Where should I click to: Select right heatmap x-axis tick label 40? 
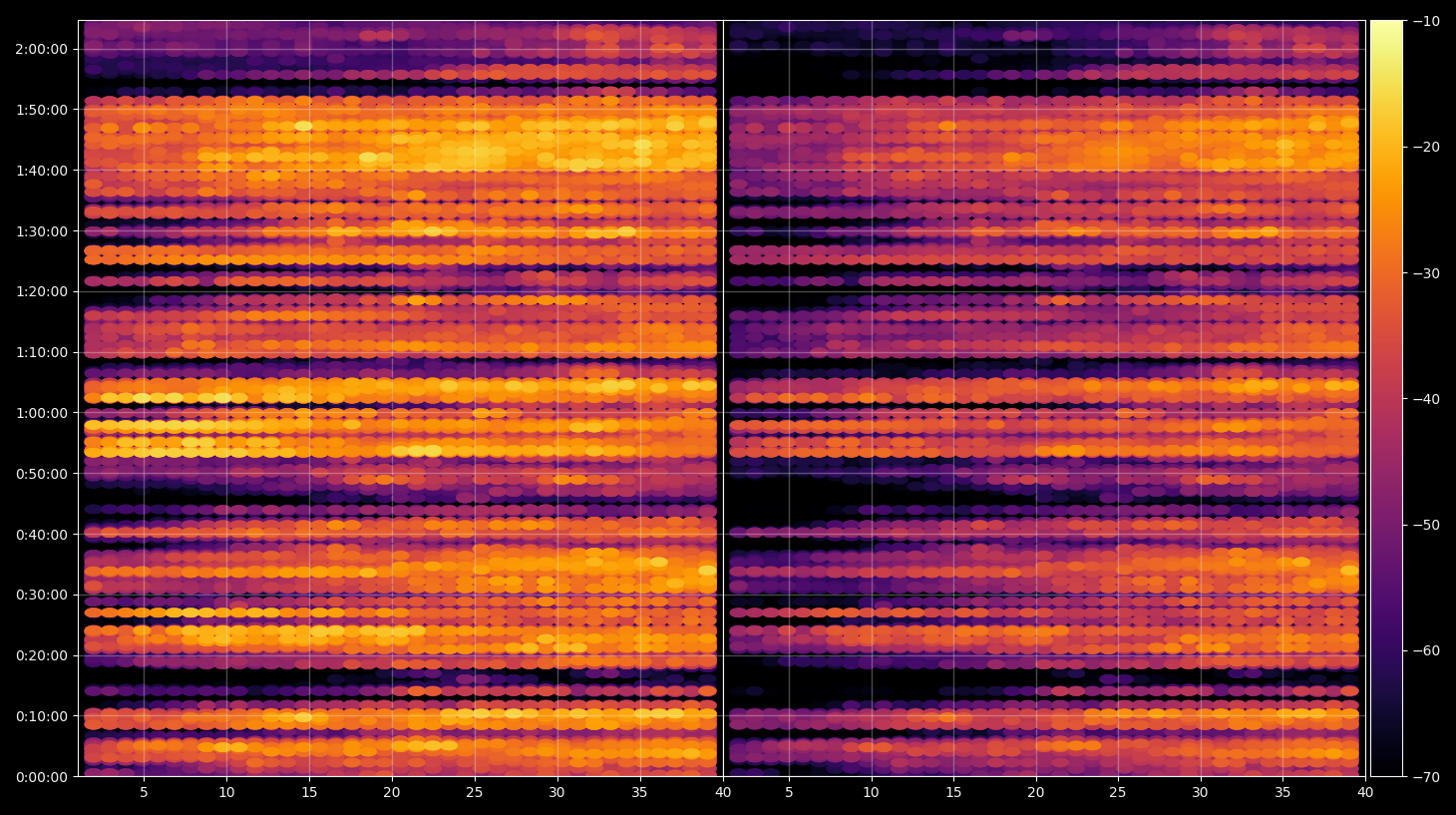[x=1365, y=793]
